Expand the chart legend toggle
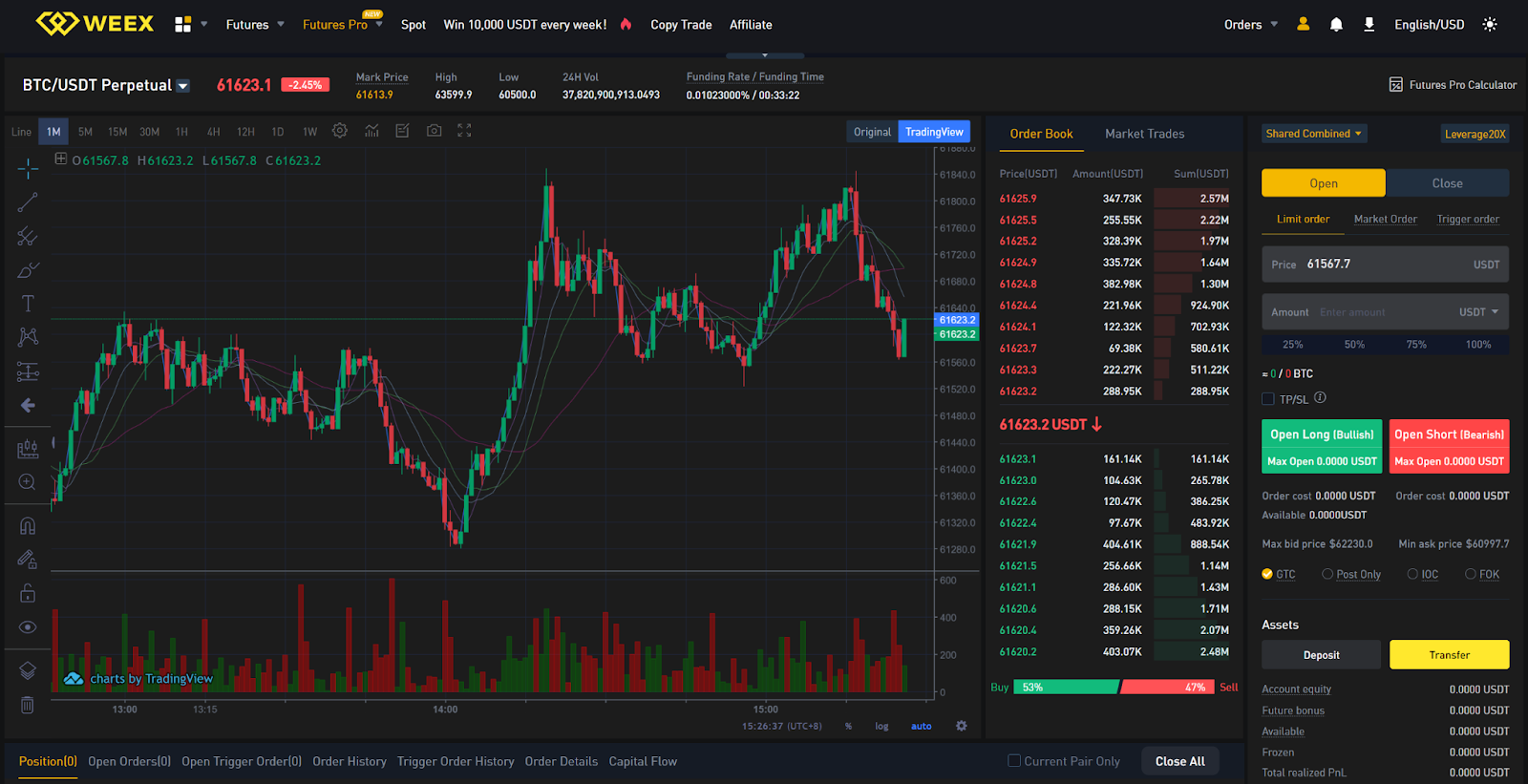This screenshot has width=1528, height=784. [61, 159]
